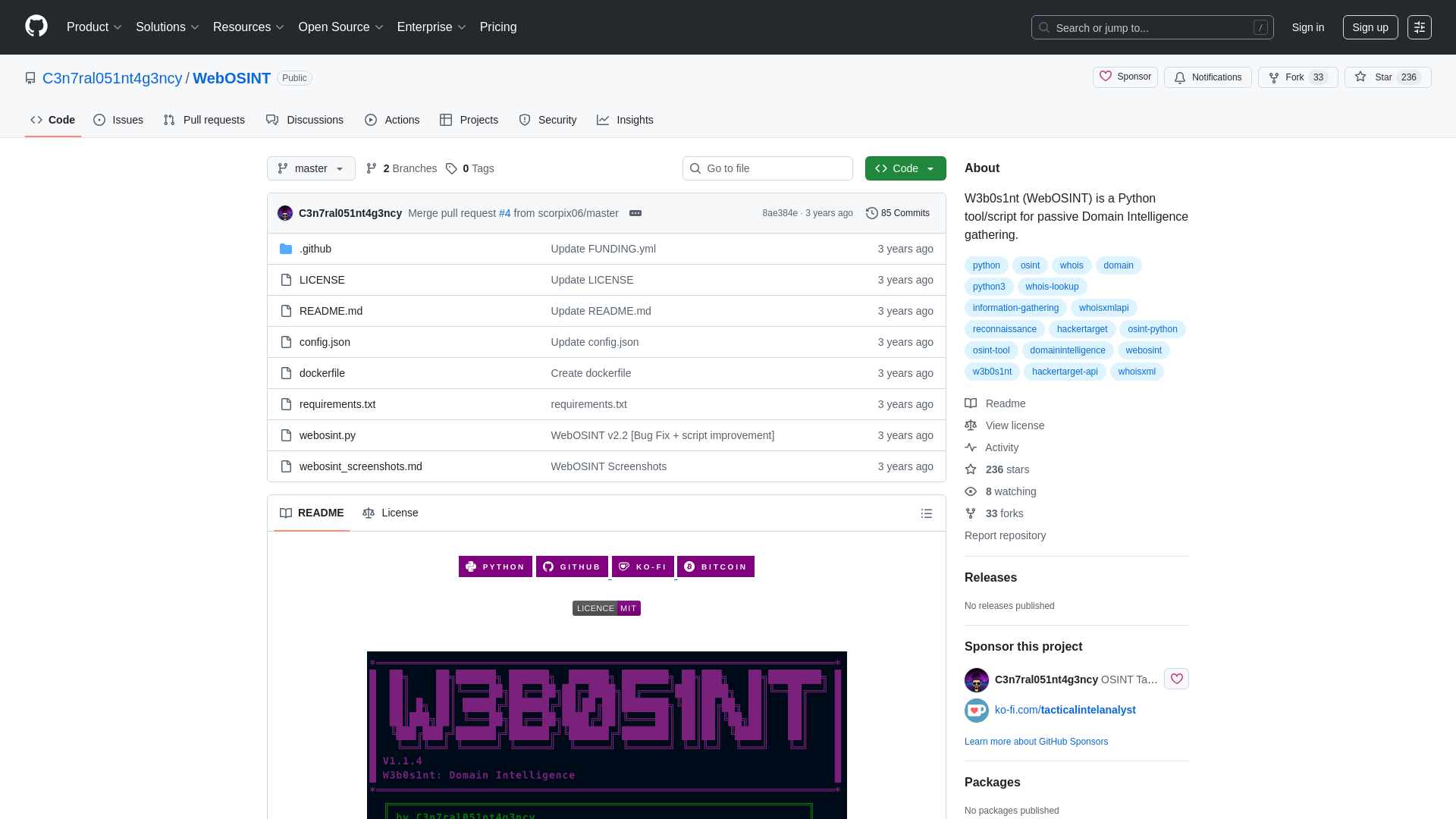Click the Sign up button
The image size is (1456, 819).
(x=1370, y=27)
